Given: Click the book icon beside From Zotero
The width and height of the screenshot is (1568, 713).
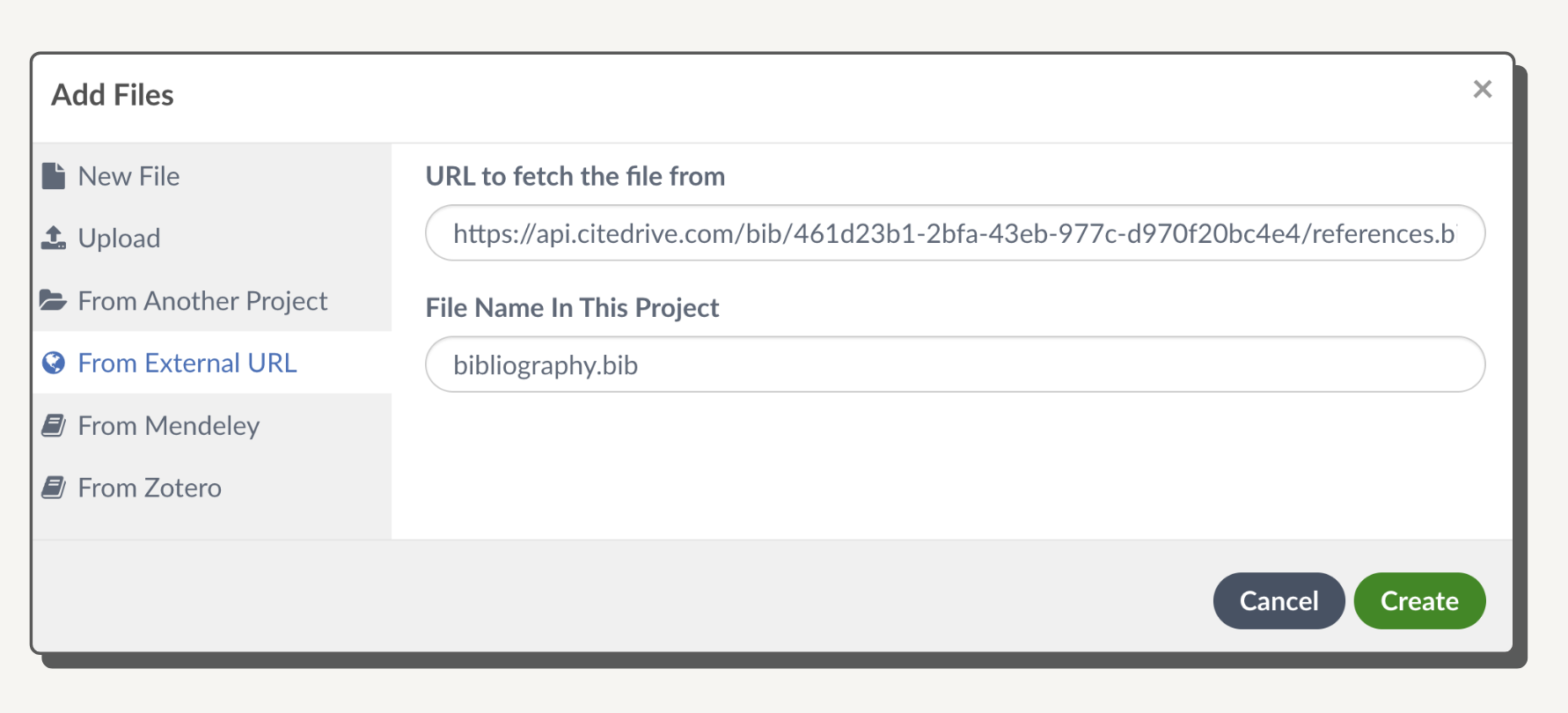Looking at the screenshot, I should pyautogui.click(x=53, y=488).
